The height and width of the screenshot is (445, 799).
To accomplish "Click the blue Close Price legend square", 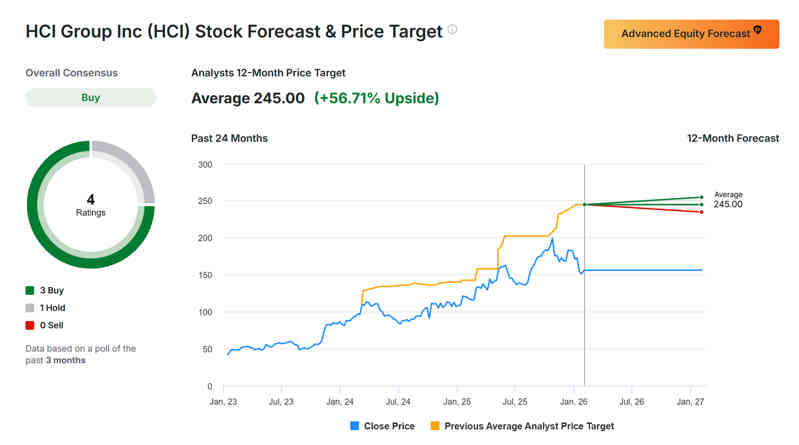I will [354, 426].
